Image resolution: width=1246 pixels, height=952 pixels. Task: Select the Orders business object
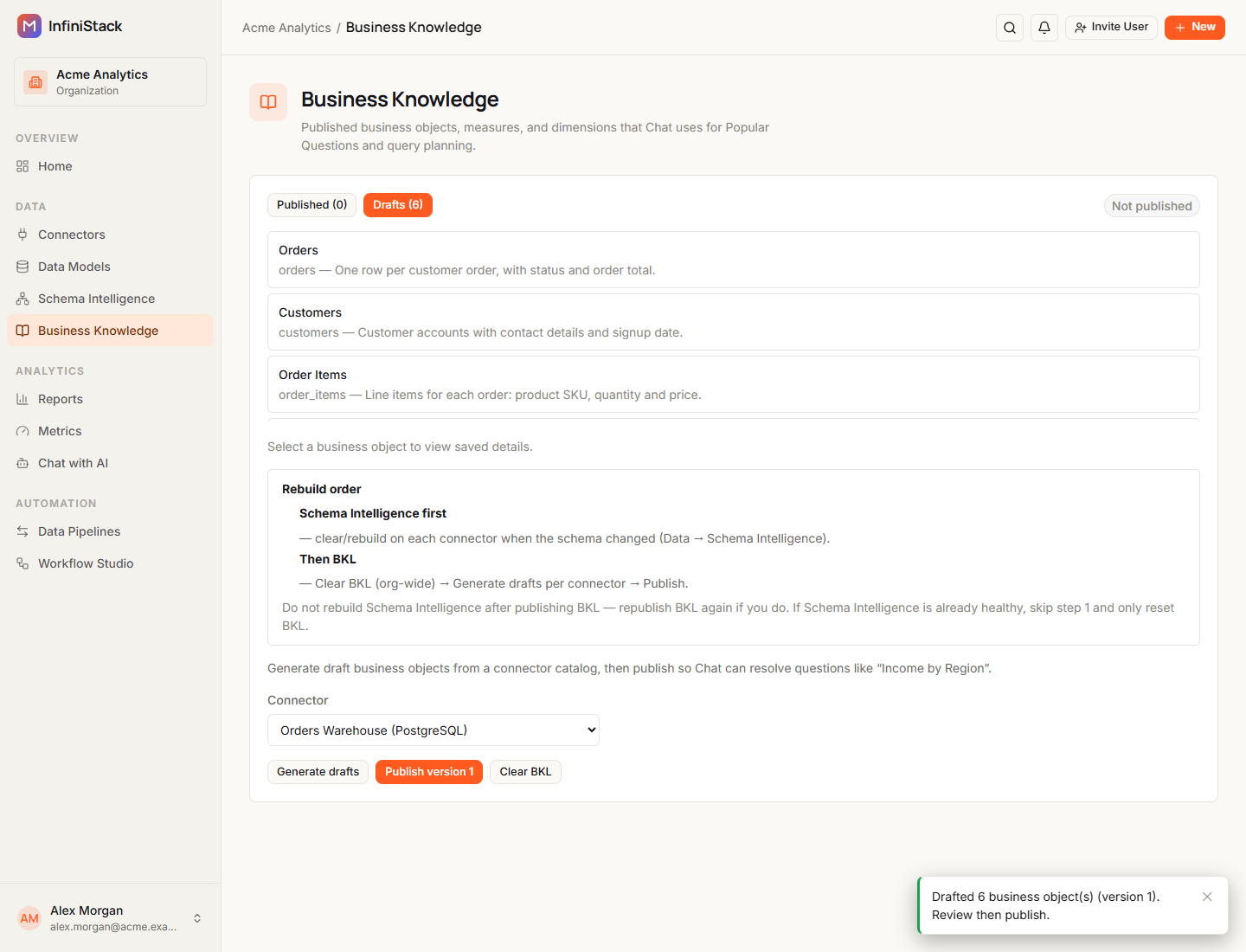(734, 260)
